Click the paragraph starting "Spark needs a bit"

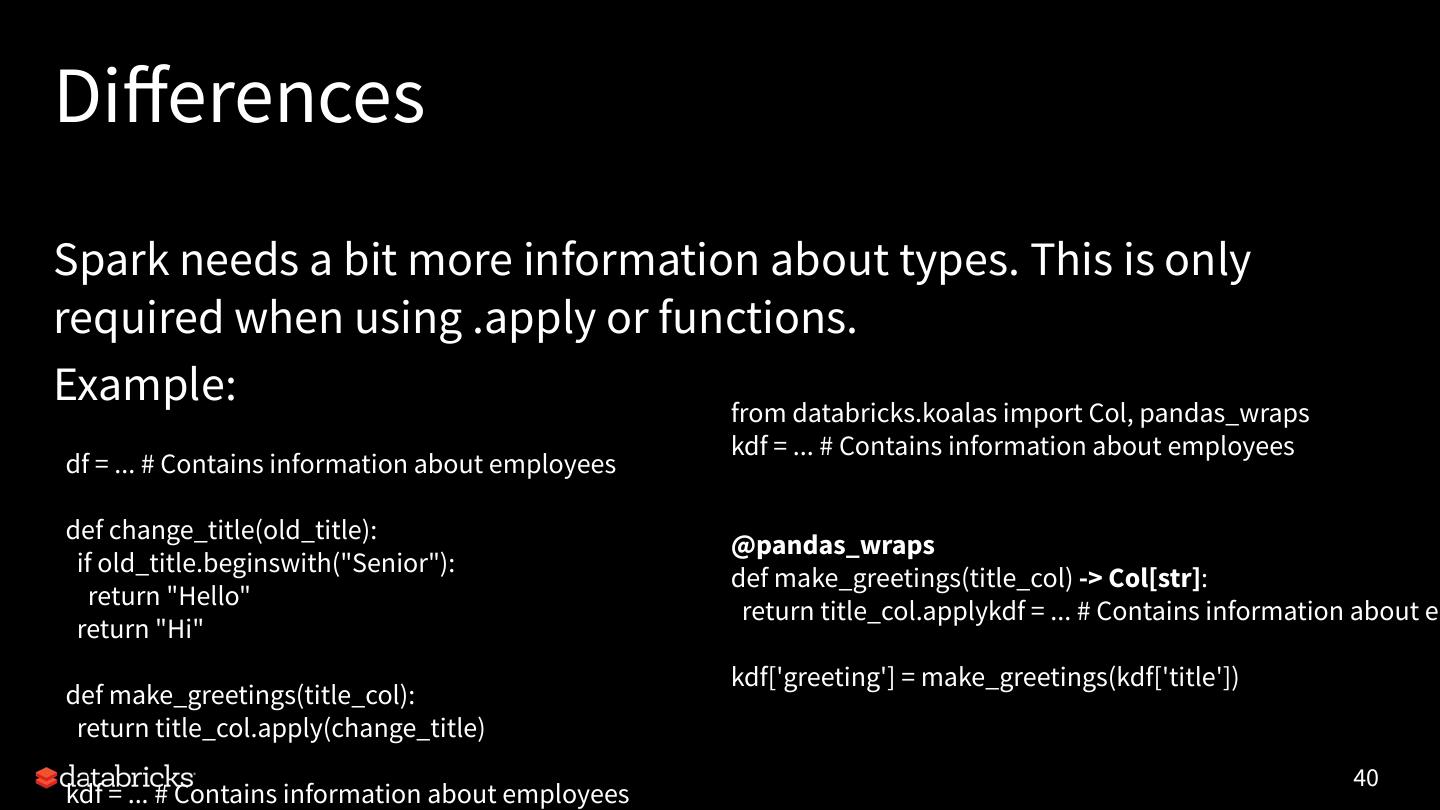pos(652,289)
